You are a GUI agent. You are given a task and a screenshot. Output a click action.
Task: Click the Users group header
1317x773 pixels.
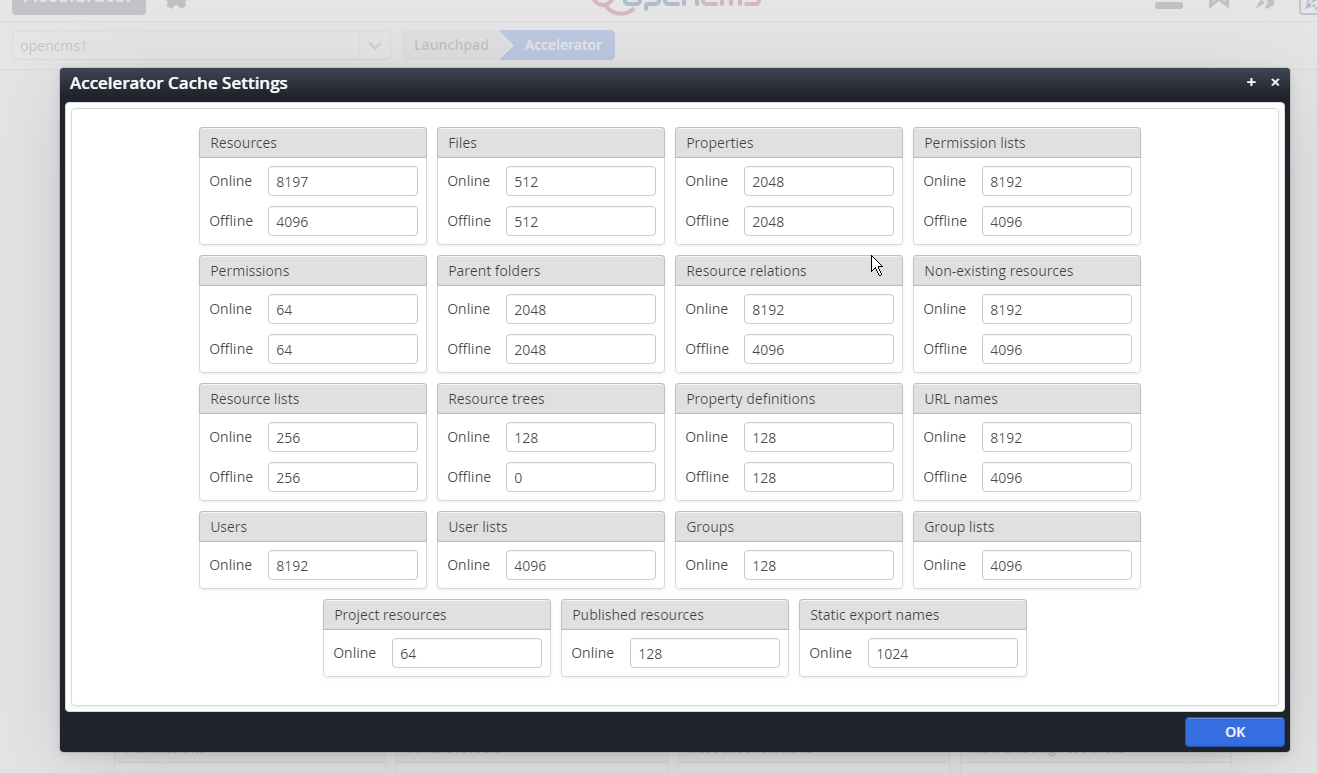pos(313,527)
